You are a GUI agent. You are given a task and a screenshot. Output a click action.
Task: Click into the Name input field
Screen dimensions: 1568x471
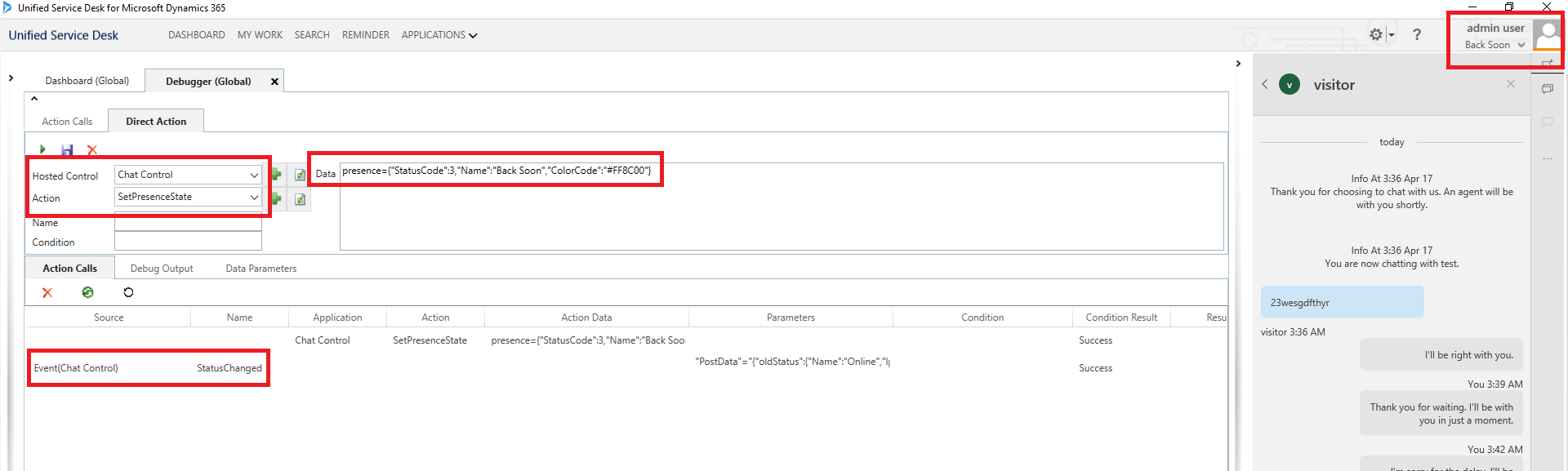tap(188, 223)
